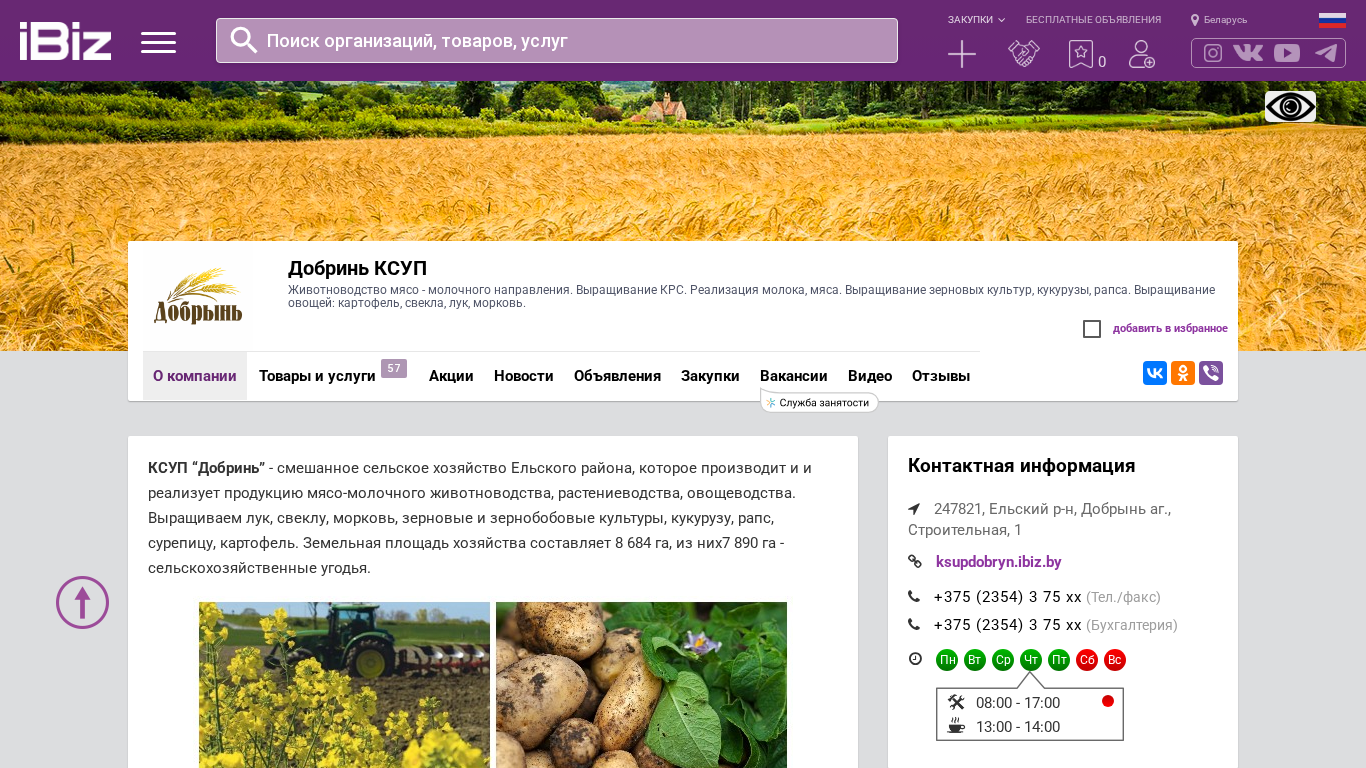
Task: Open the Russian flag language selector
Action: point(1332,20)
